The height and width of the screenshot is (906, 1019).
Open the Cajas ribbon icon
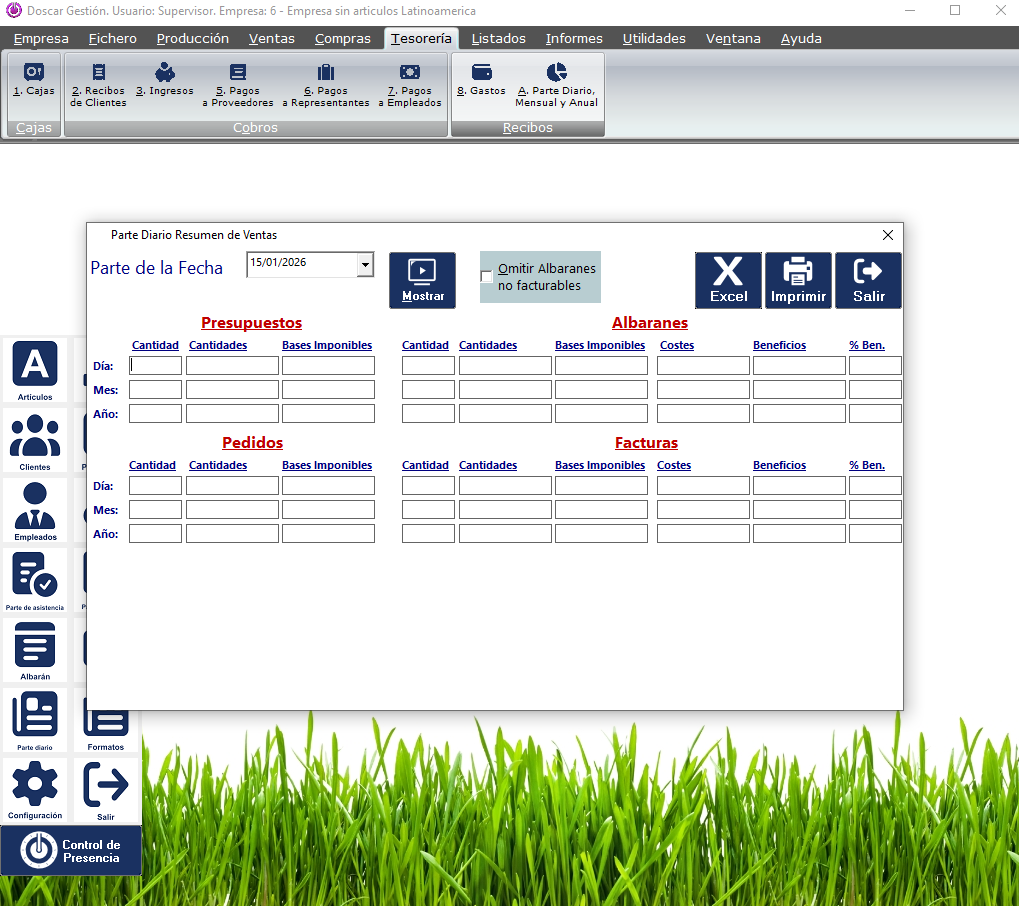tap(34, 80)
